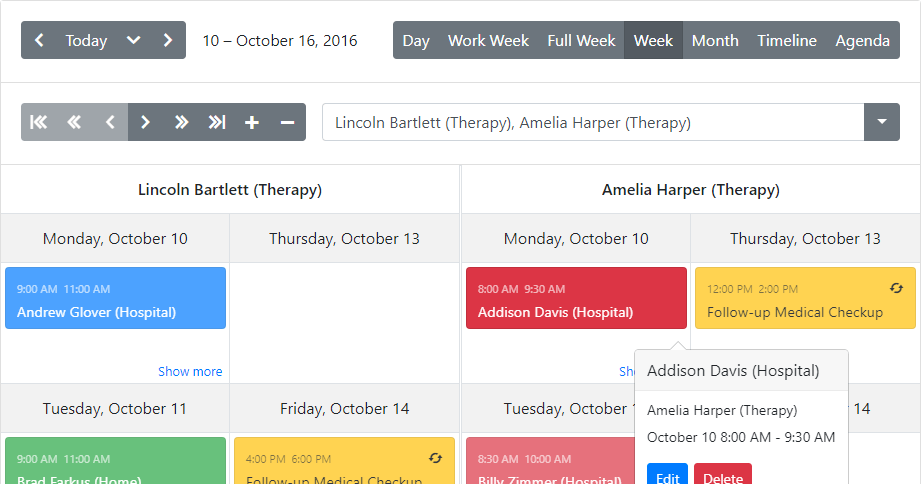Expand the resources combo box arrow
Screen dimensions: 921x484
tap(882, 122)
